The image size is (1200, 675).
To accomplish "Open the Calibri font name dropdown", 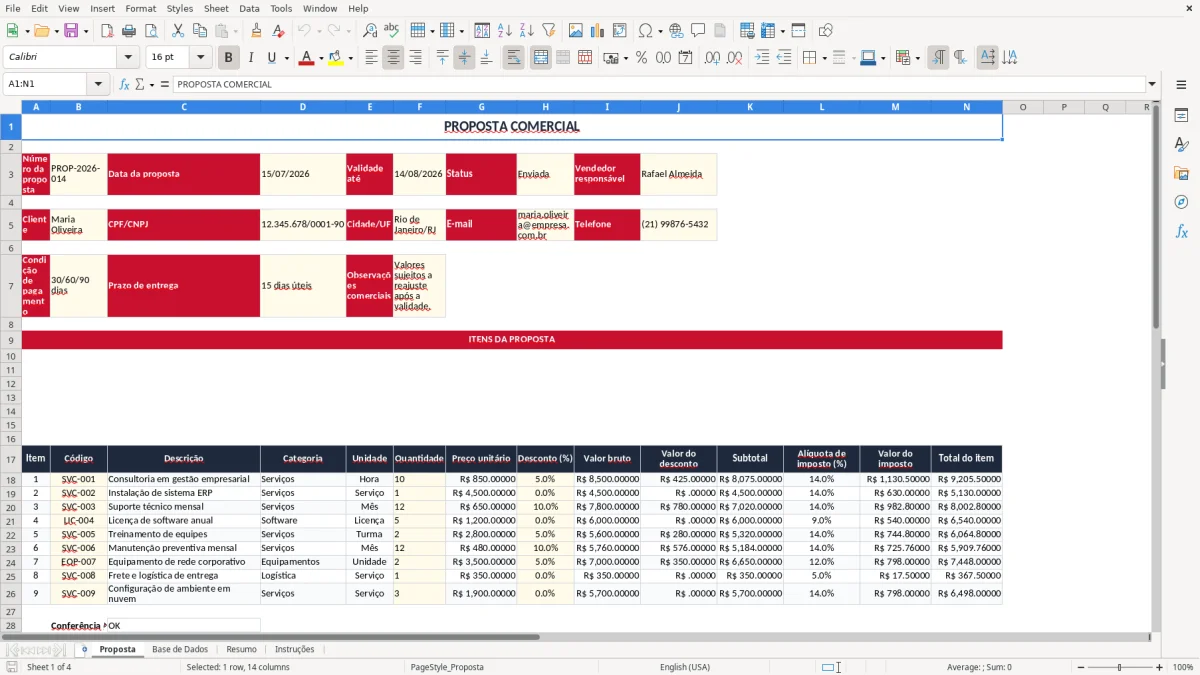I will pos(128,57).
